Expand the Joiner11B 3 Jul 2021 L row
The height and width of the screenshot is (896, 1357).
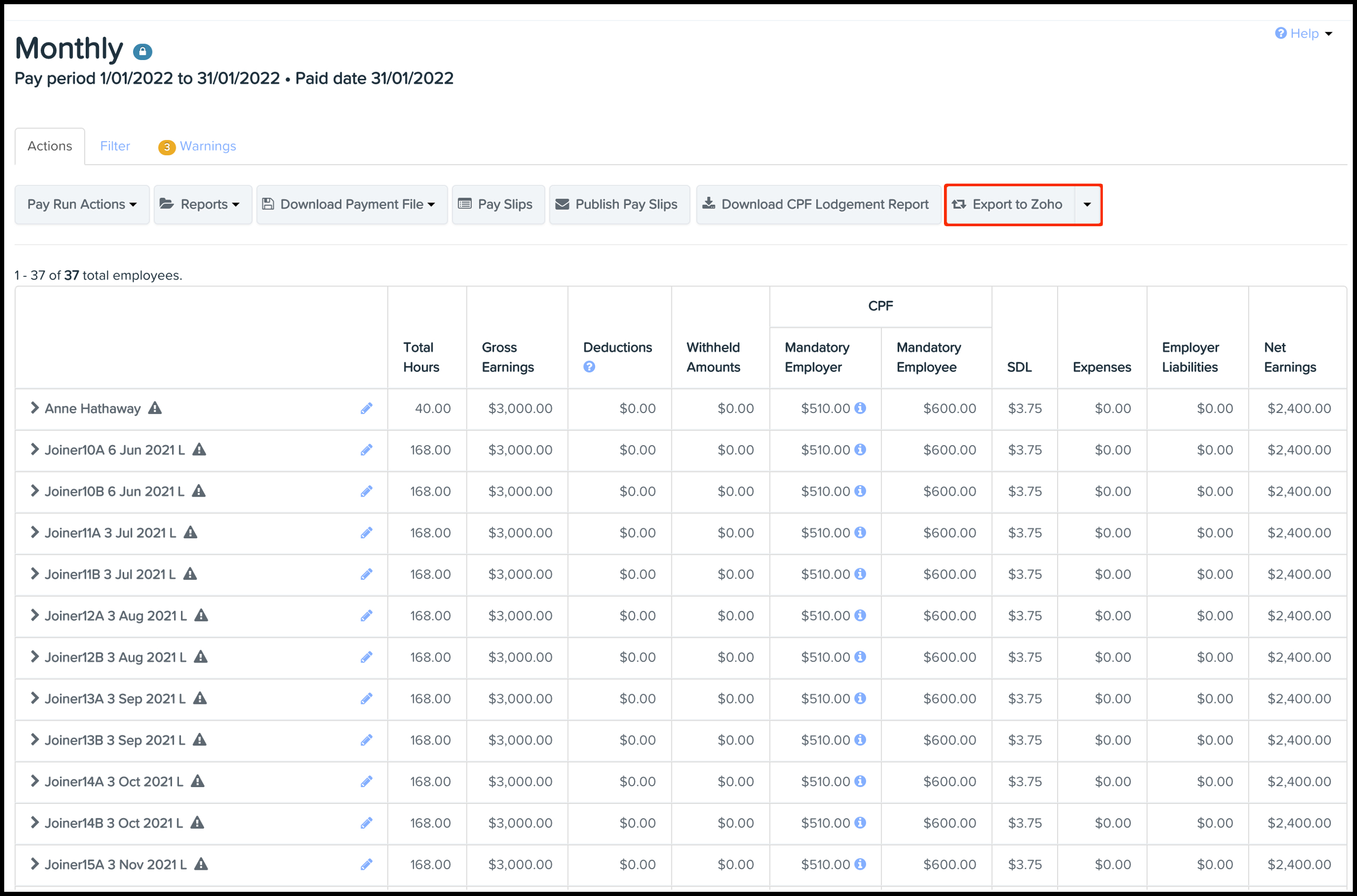[34, 573]
